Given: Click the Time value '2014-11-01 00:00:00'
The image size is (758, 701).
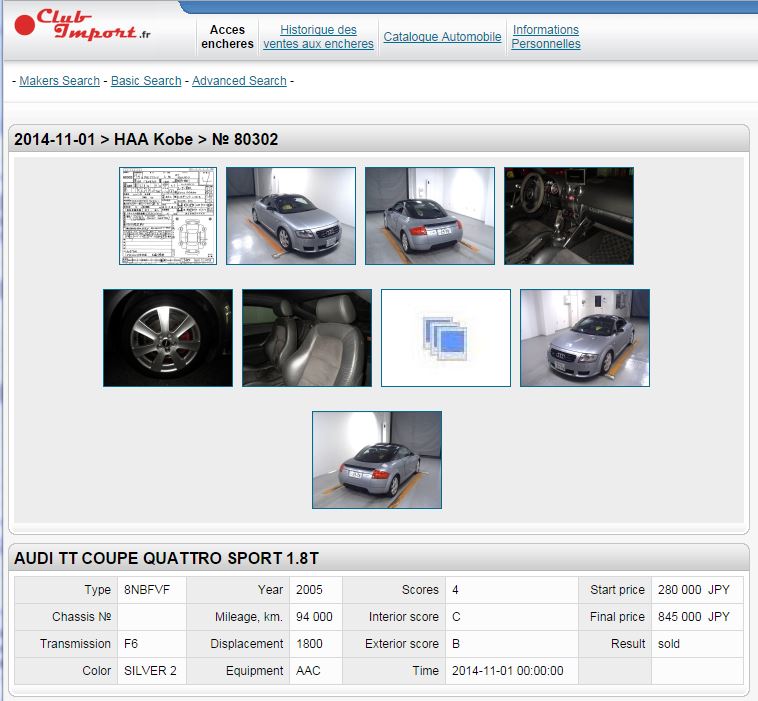Looking at the screenshot, I should point(508,671).
